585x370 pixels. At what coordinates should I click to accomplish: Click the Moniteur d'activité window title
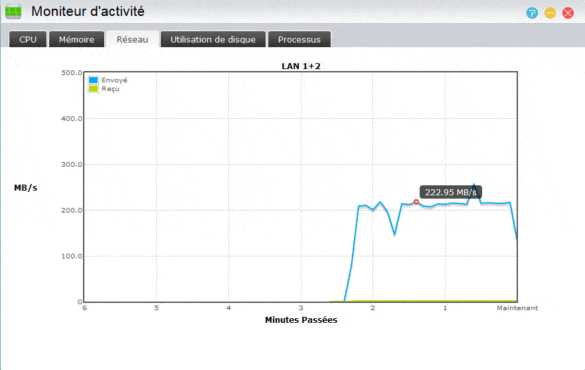pos(88,12)
